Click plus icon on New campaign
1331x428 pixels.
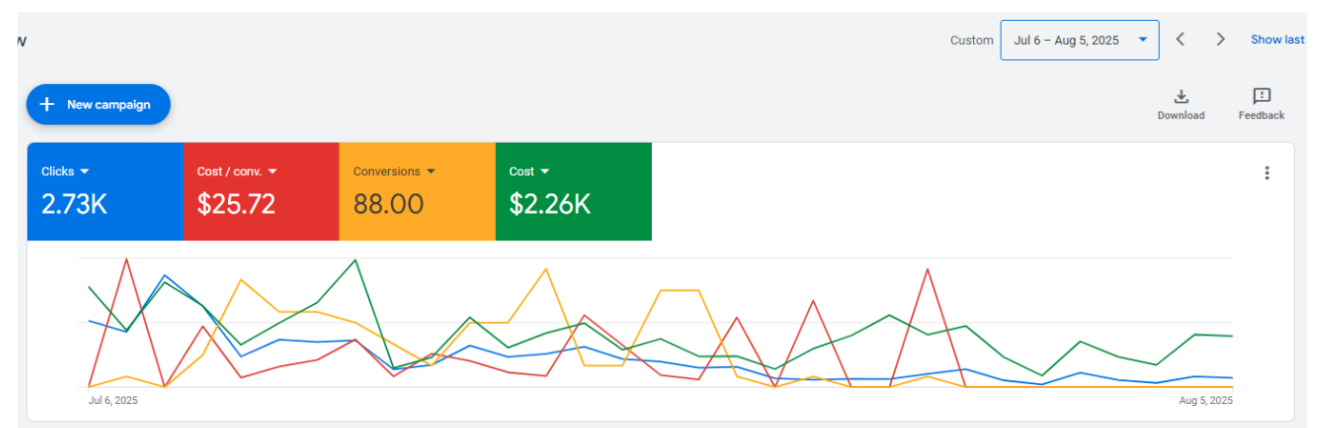pos(47,104)
